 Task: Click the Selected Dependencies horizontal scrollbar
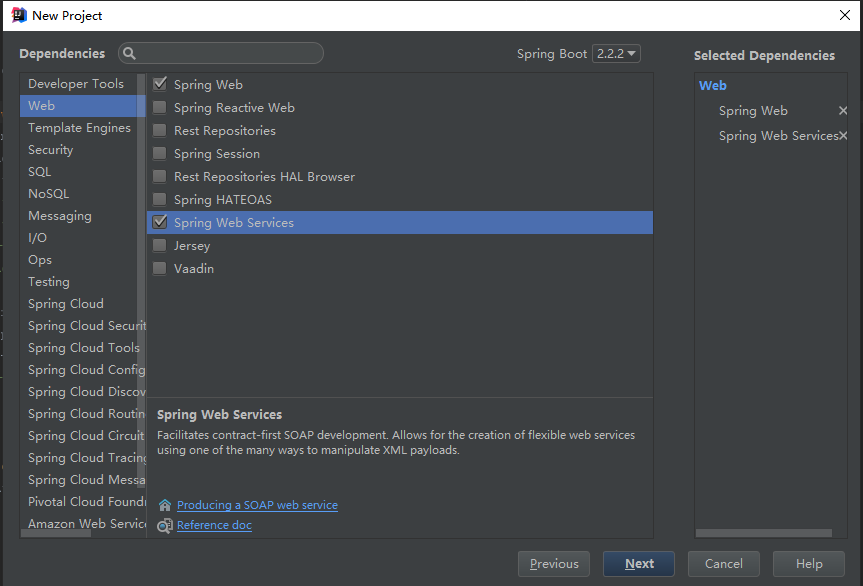pyautogui.click(x=764, y=533)
